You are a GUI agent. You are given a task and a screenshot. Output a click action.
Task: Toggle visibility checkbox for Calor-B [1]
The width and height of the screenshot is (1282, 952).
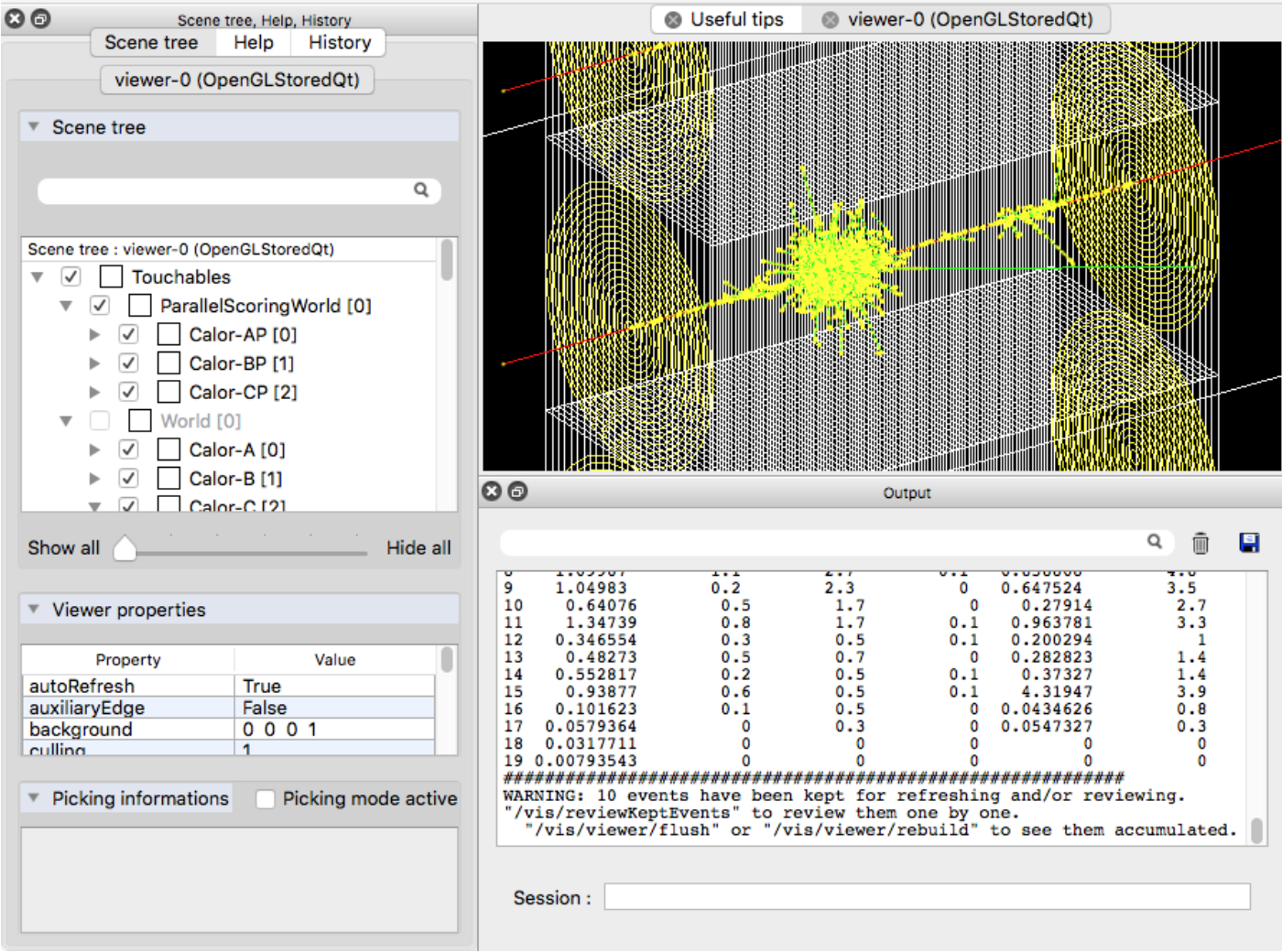(128, 479)
